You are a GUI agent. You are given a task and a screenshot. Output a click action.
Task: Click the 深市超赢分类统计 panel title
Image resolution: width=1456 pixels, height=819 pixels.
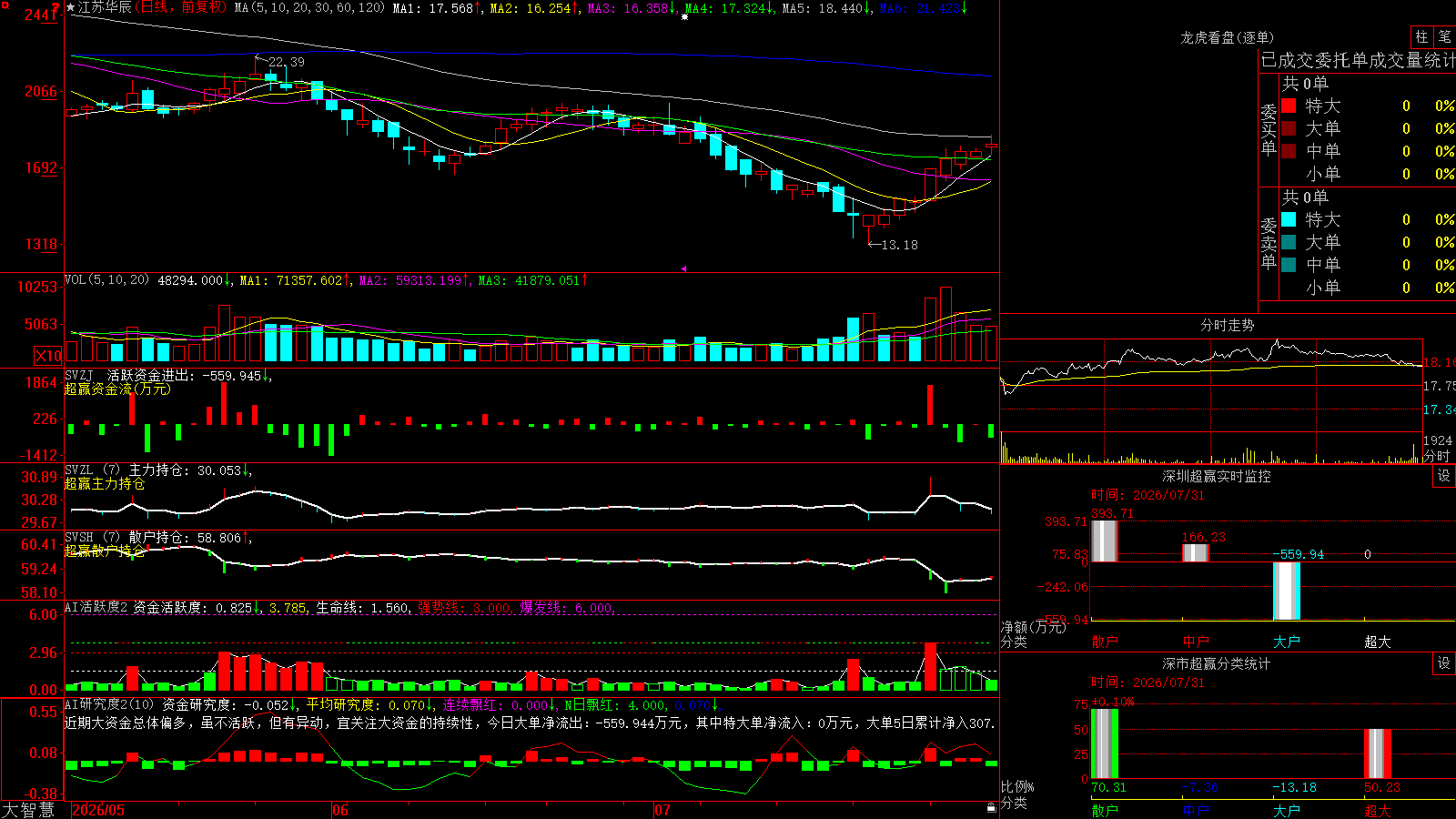1216,663
